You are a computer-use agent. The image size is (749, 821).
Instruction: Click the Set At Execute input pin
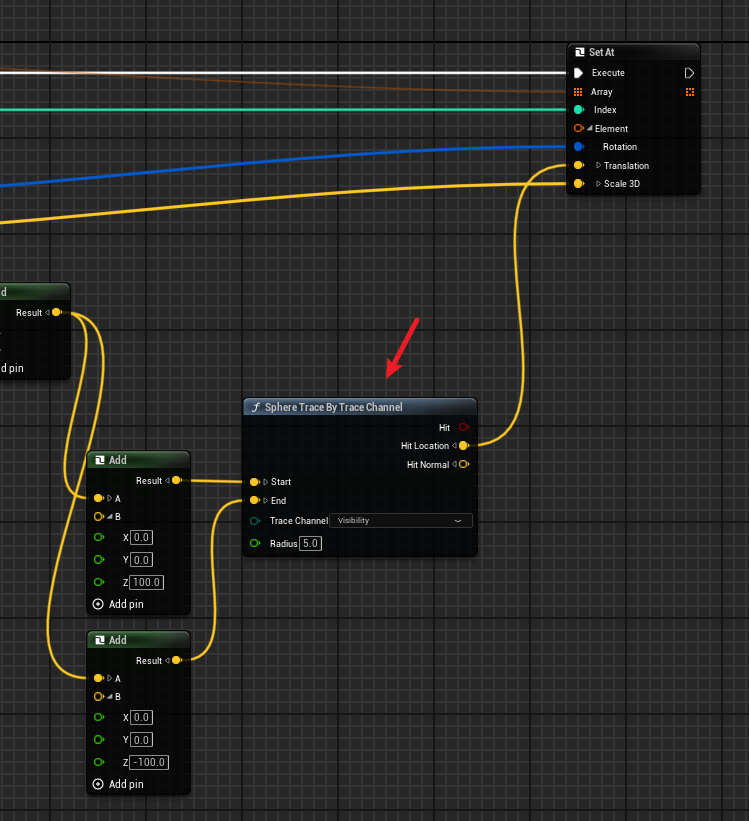click(578, 73)
